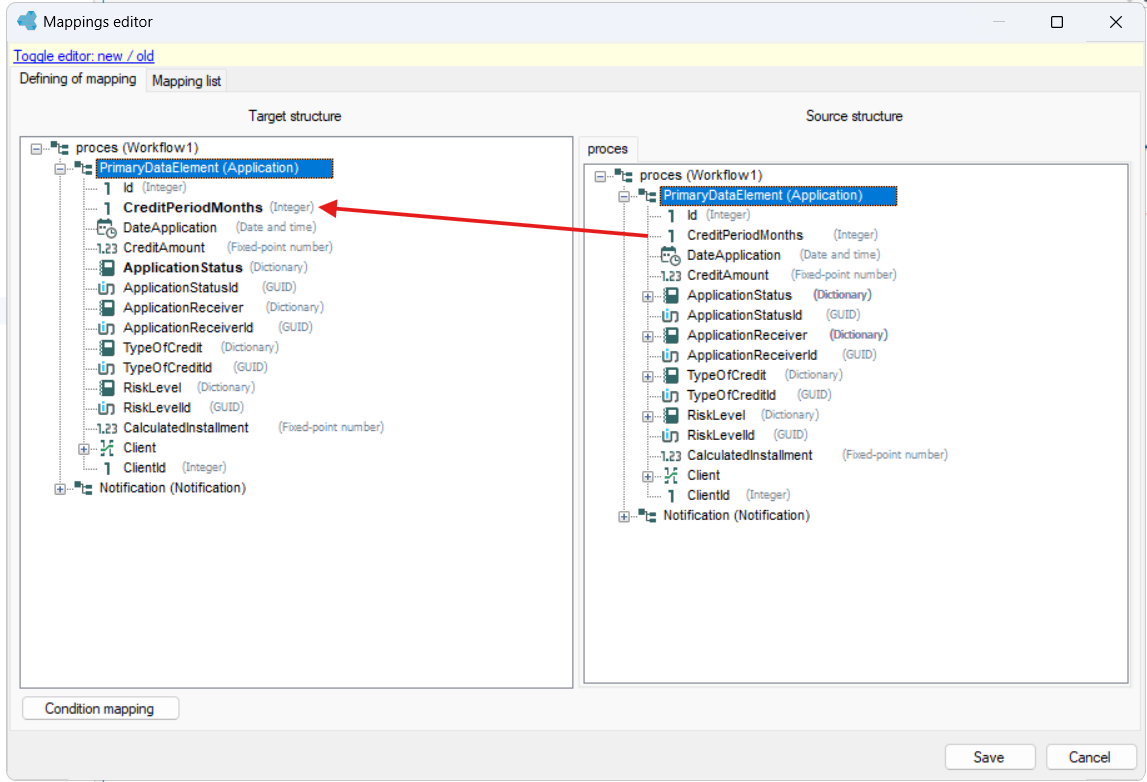Image resolution: width=1147 pixels, height=782 pixels.
Task: Select the proces tab above Source structure
Action: pyautogui.click(x=608, y=149)
